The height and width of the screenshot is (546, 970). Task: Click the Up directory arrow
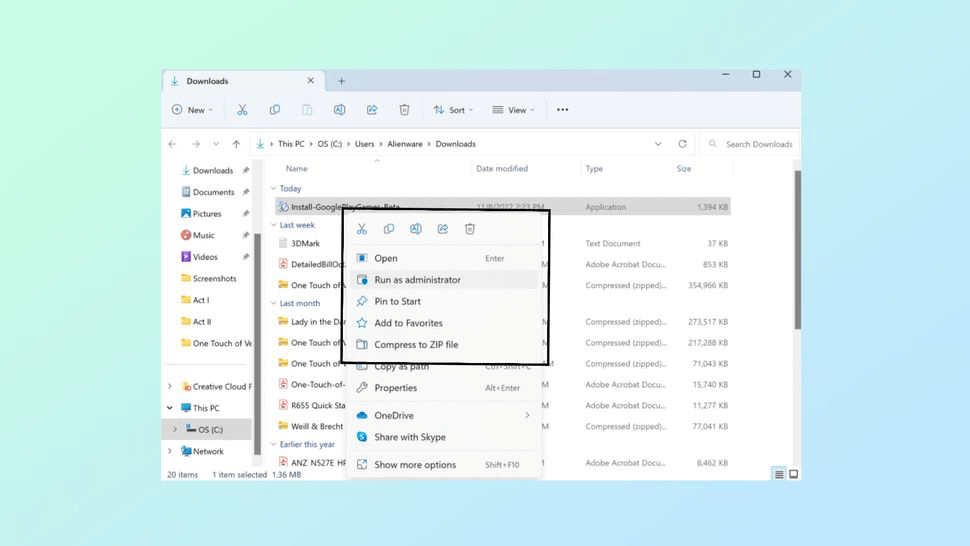(236, 144)
